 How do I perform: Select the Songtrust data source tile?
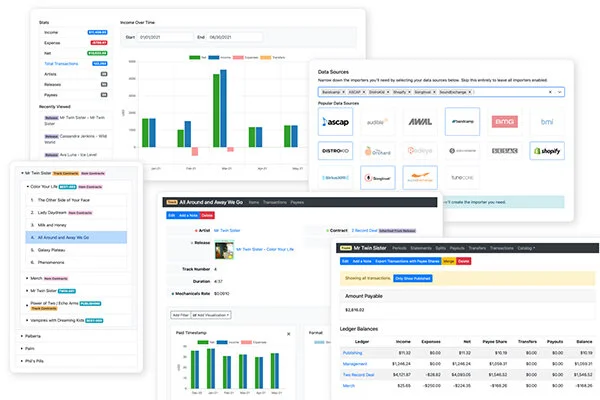click(x=377, y=178)
